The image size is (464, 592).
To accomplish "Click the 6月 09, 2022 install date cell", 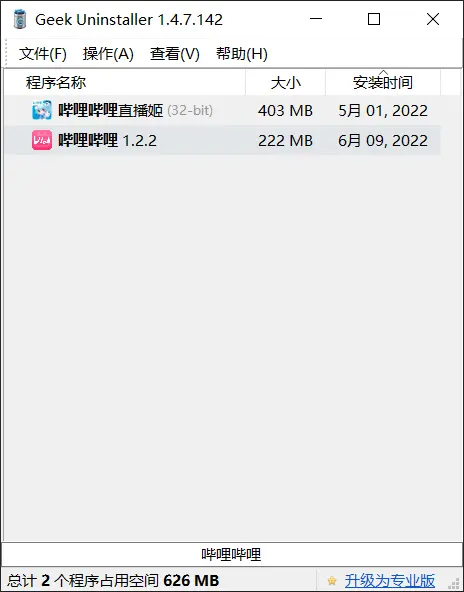I will pos(383,141).
